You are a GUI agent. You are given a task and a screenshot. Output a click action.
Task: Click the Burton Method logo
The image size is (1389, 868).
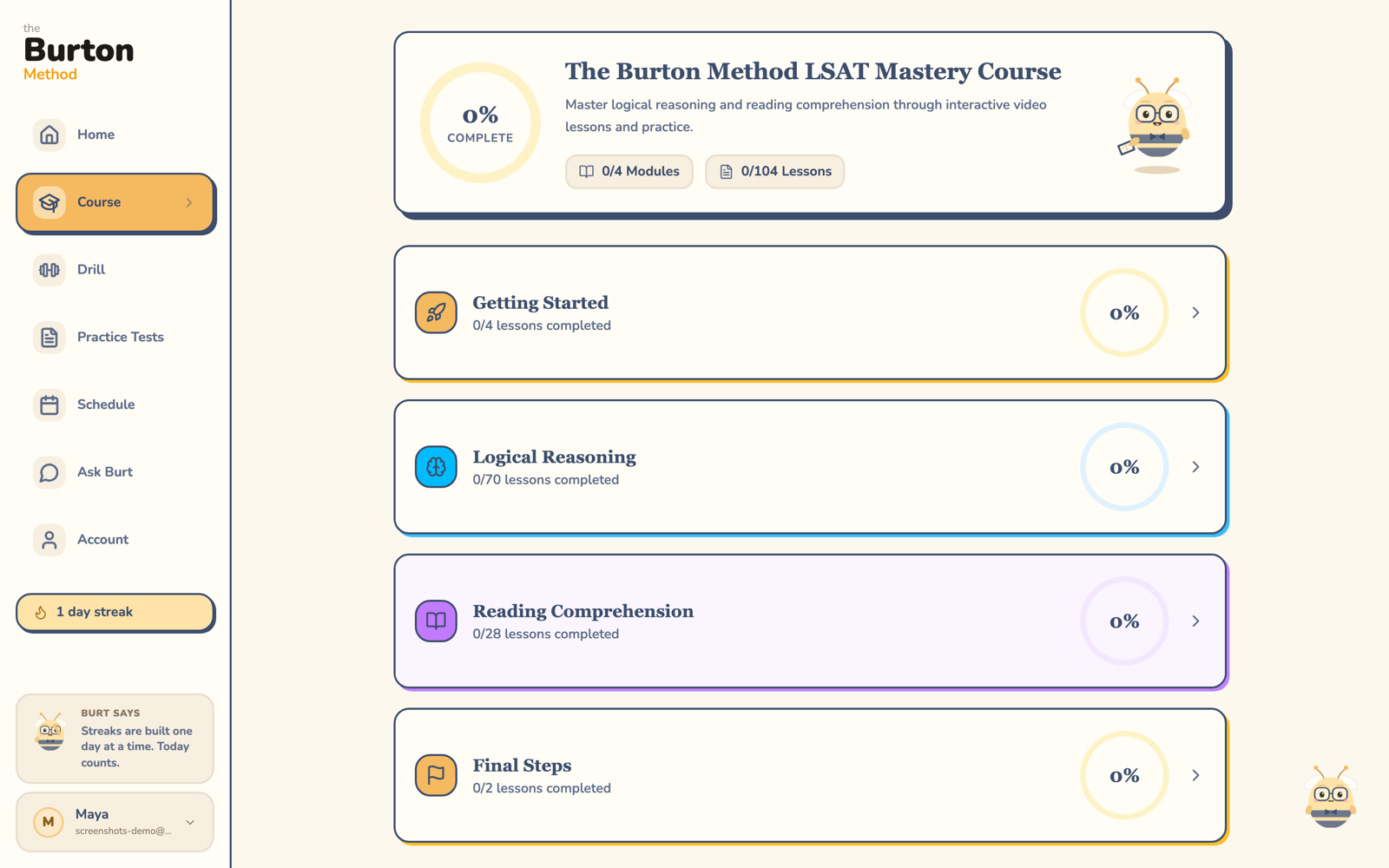pos(78,52)
